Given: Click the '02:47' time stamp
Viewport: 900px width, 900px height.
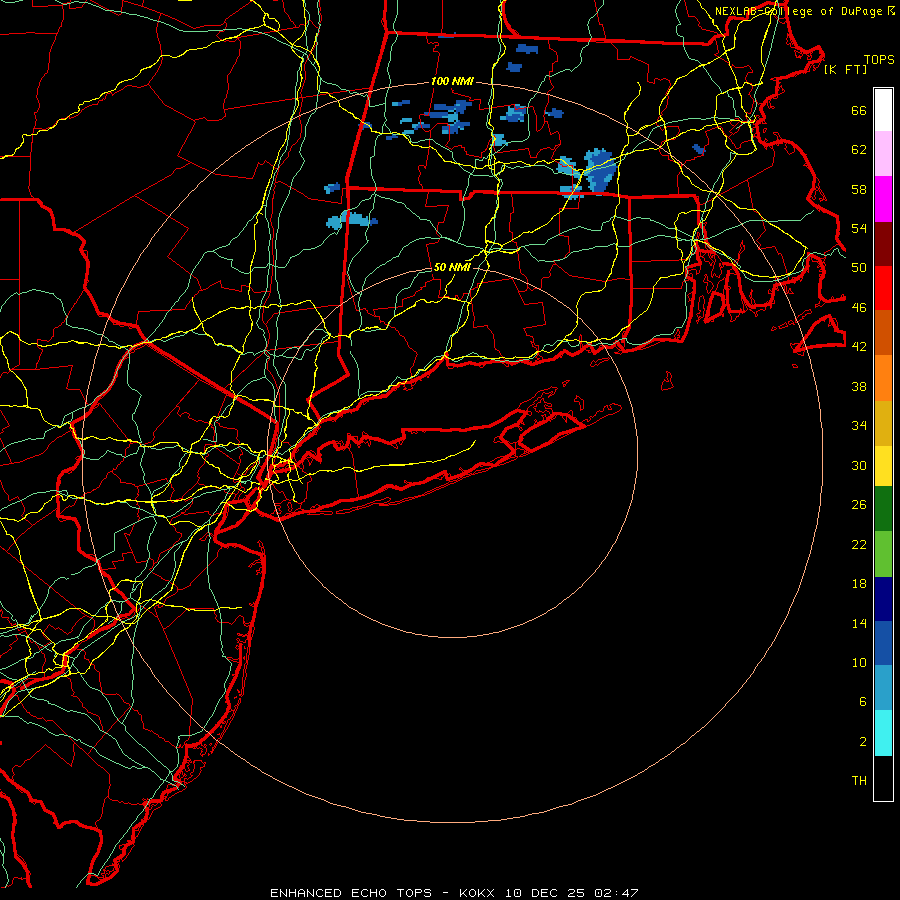Looking at the screenshot, I should (616, 893).
